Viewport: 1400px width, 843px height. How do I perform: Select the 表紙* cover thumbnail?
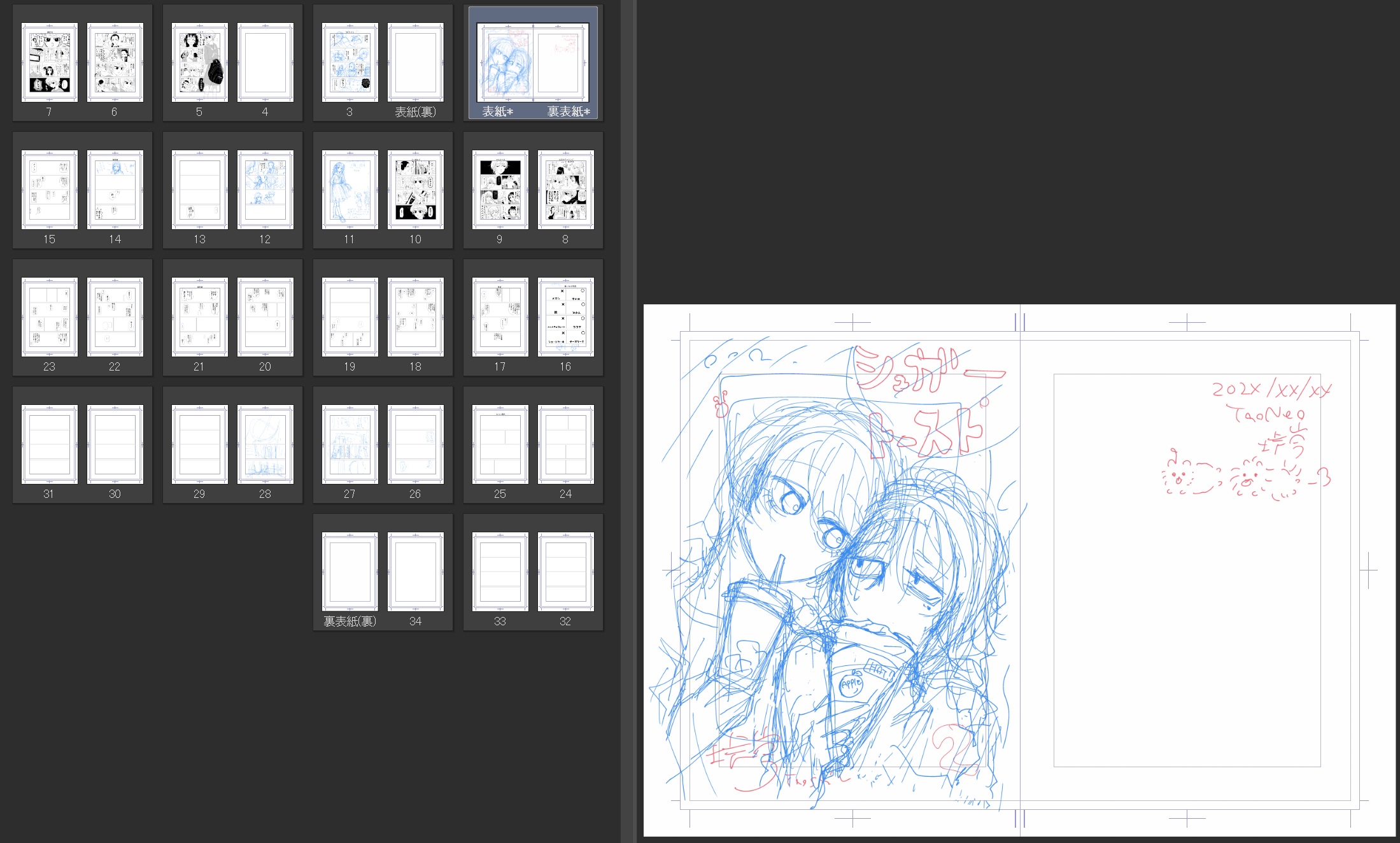pos(505,62)
